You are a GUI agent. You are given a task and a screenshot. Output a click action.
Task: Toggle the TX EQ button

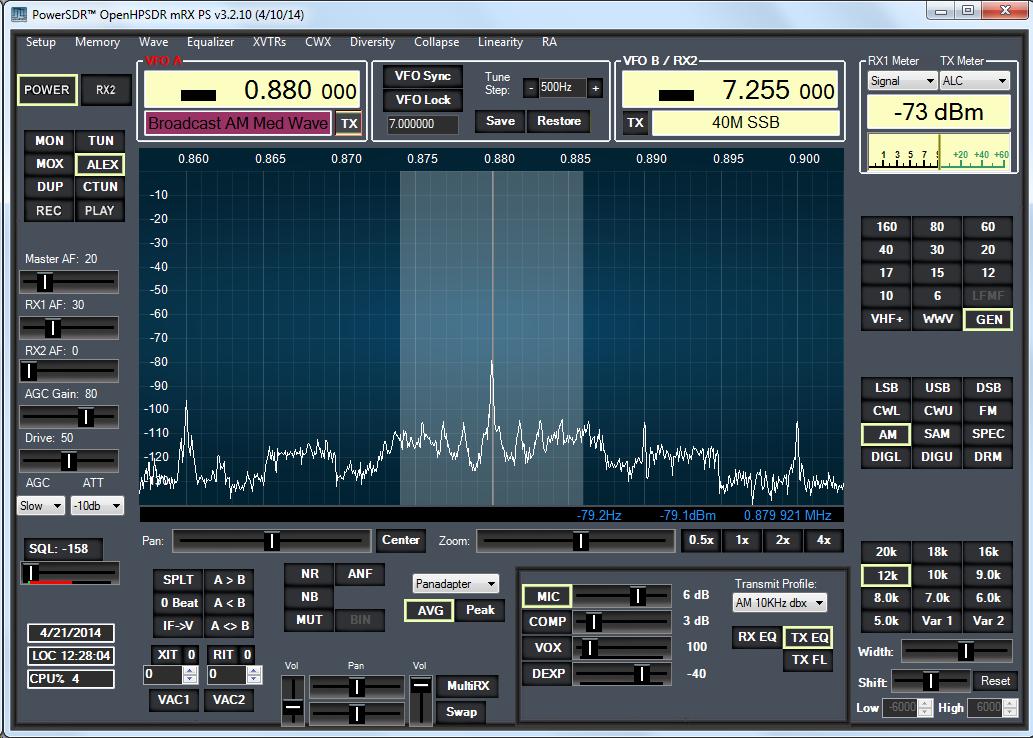pyautogui.click(x=809, y=638)
